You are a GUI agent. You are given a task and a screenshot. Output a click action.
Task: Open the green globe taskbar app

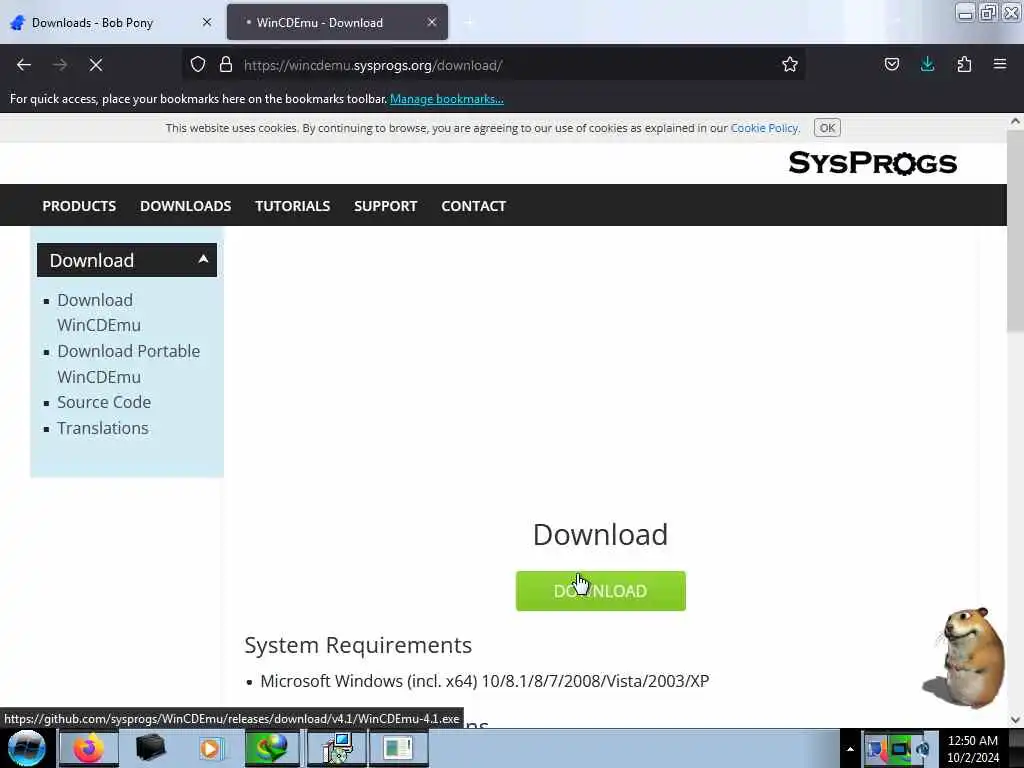(272, 748)
